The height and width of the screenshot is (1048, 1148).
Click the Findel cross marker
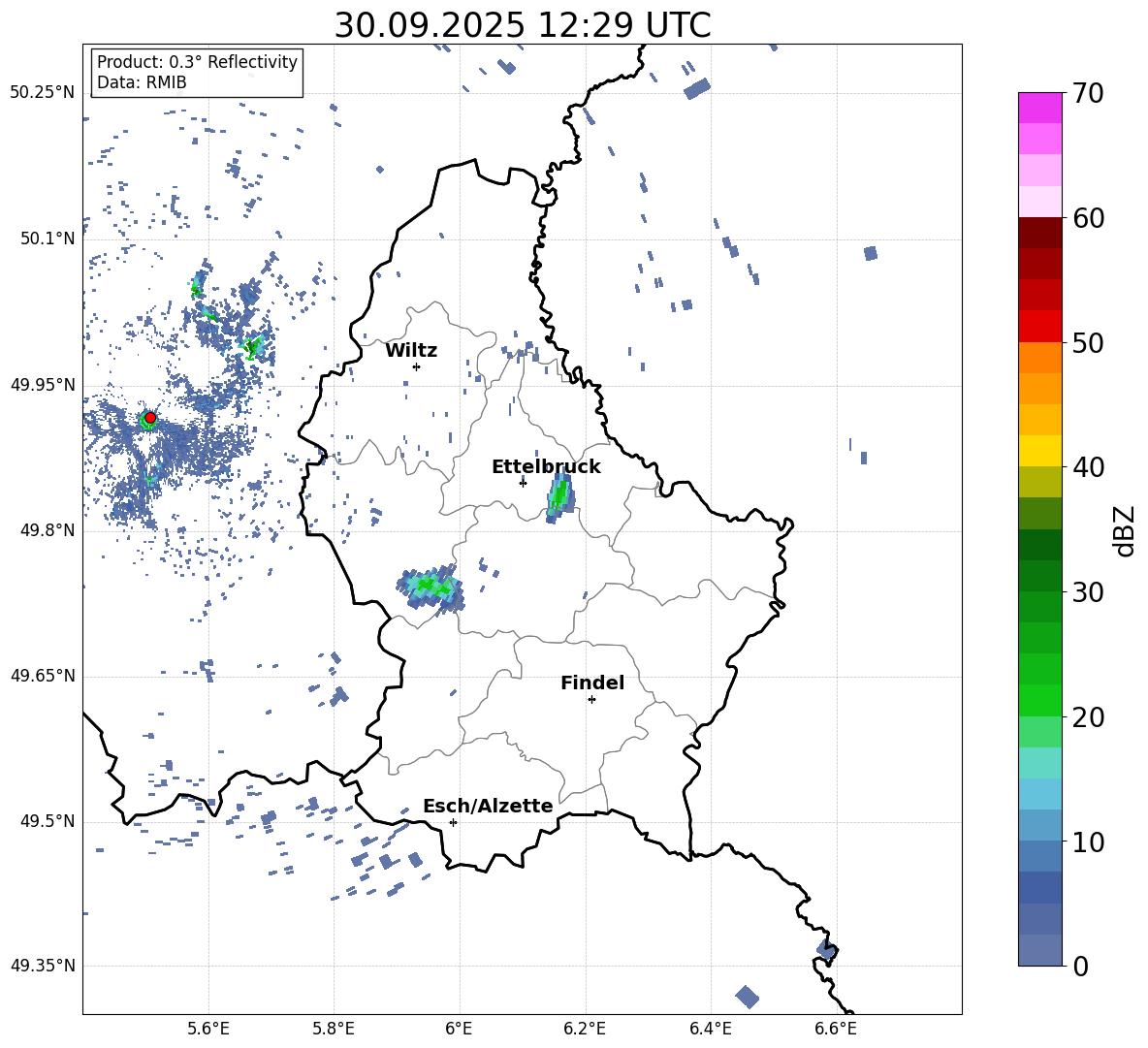[591, 700]
